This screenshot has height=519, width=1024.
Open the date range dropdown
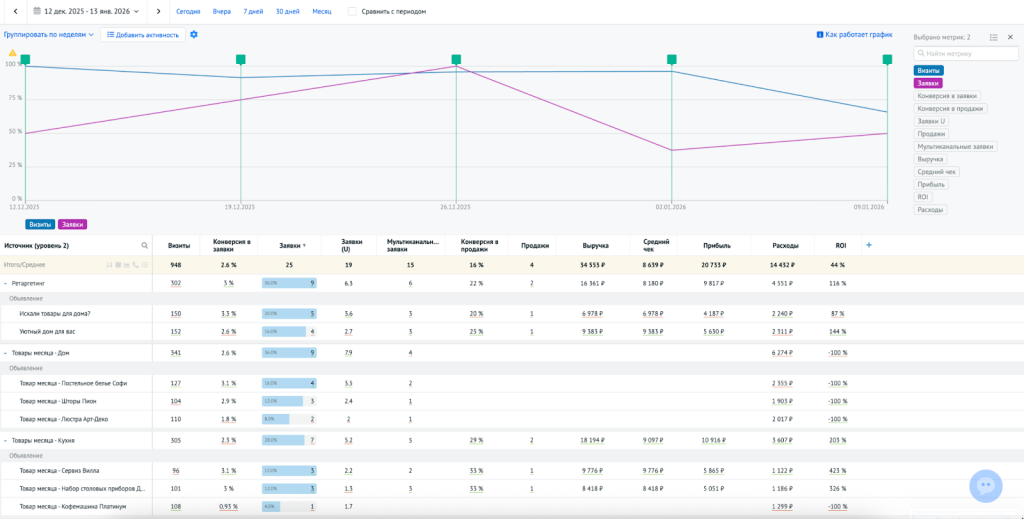coord(87,11)
